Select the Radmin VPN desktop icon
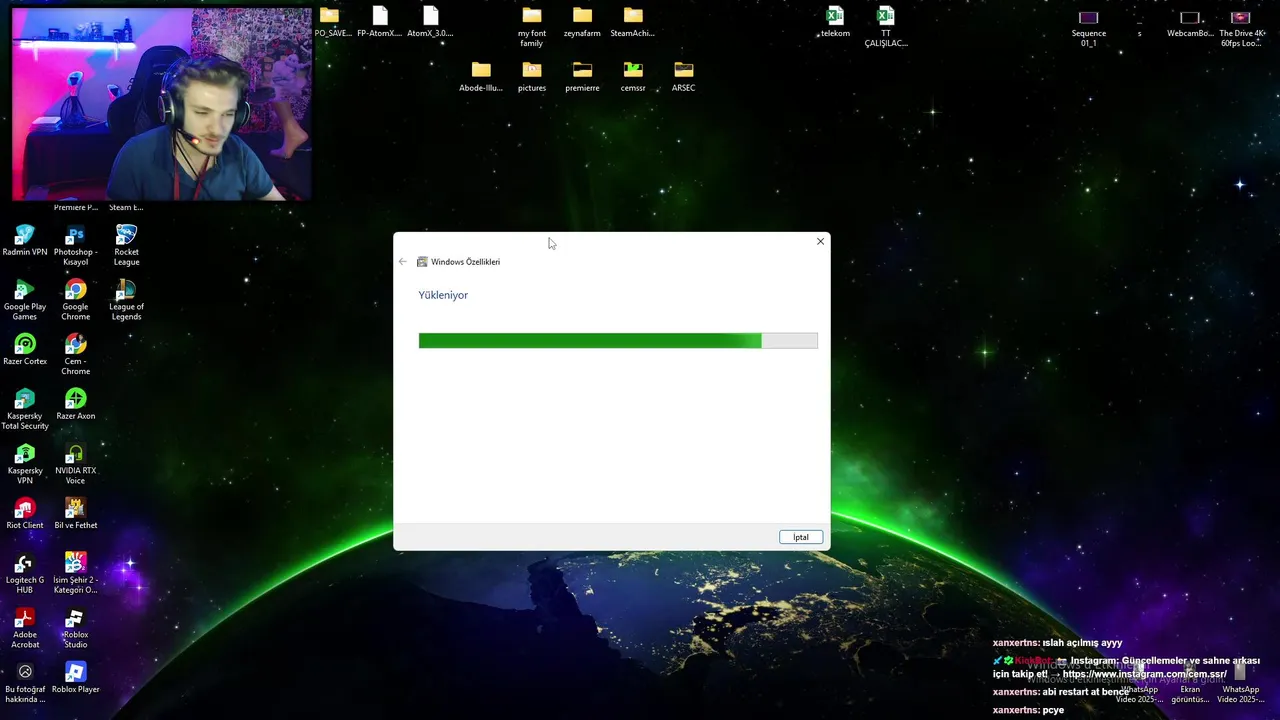This screenshot has height=720, width=1280. 25,241
